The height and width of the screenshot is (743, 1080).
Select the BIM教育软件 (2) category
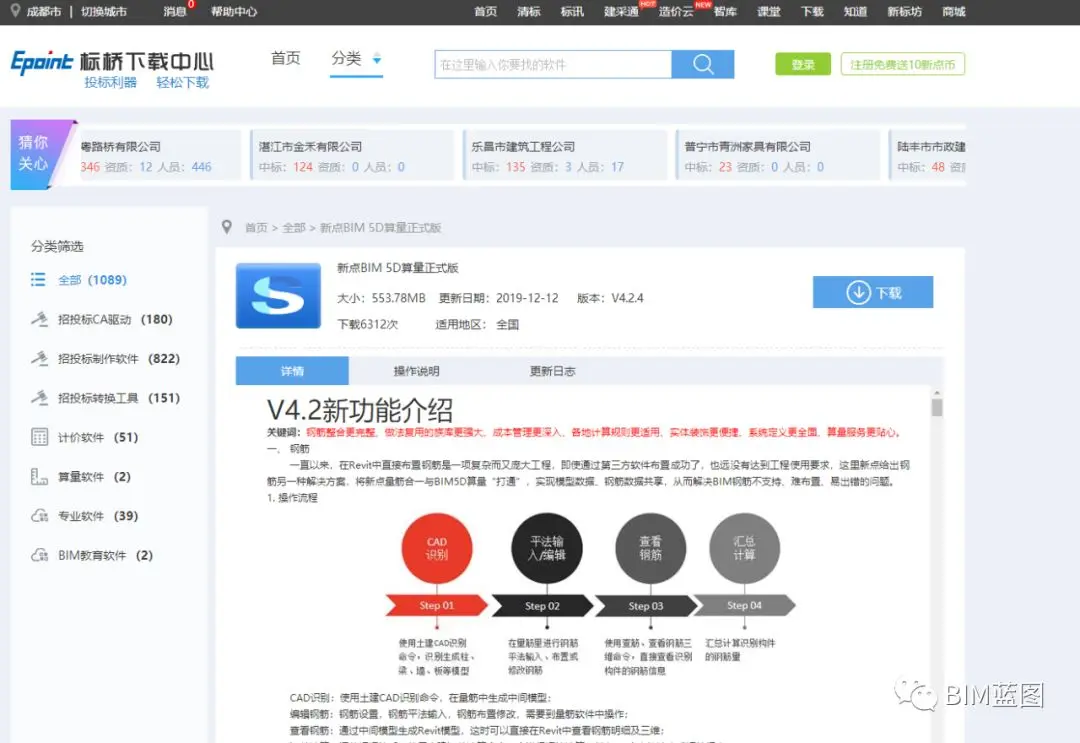point(105,555)
